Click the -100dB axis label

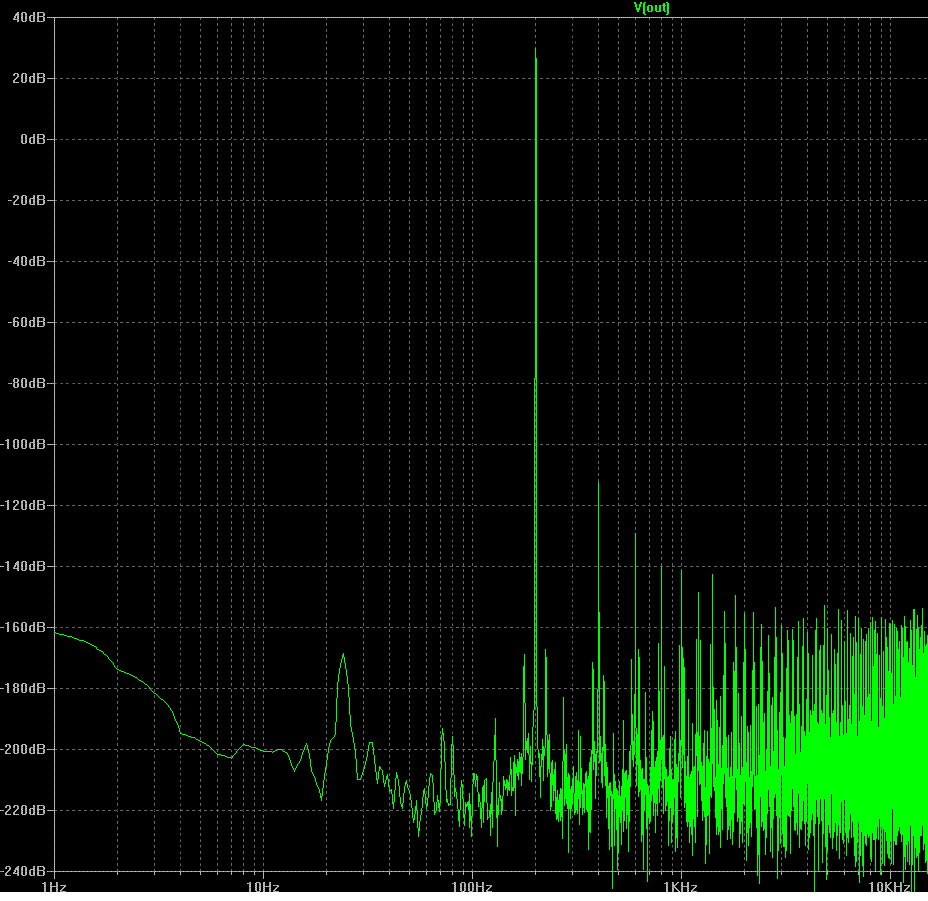(23, 445)
